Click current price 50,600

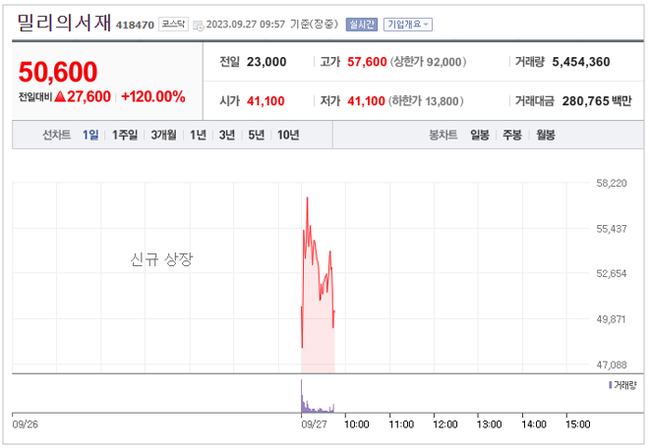[58, 72]
